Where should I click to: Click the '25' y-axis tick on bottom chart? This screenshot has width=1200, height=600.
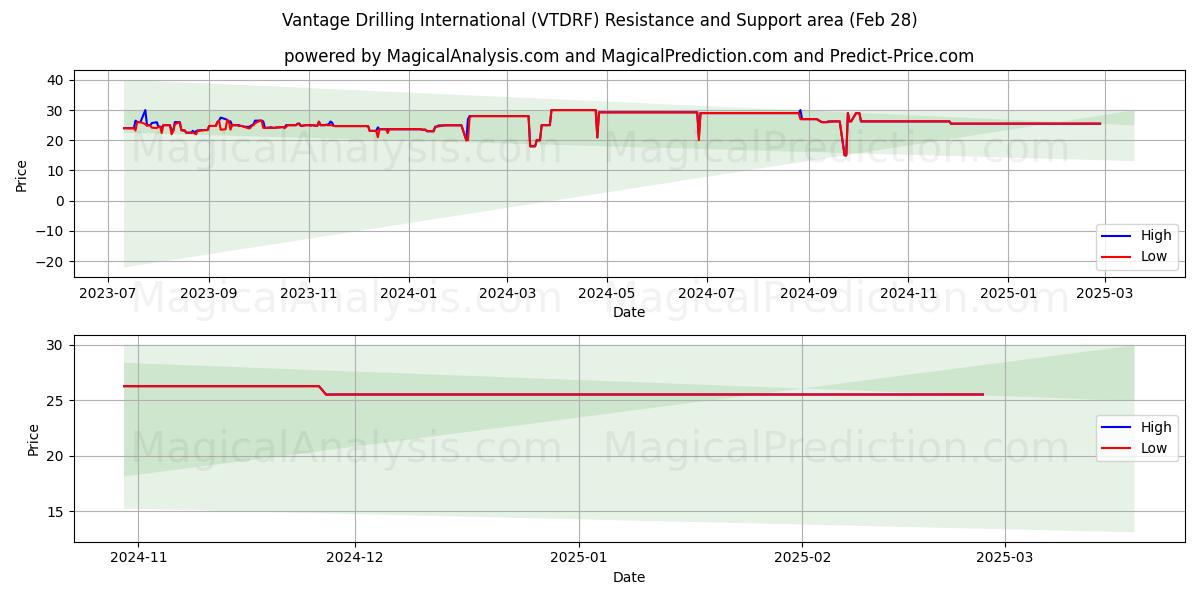pyautogui.click(x=56, y=401)
